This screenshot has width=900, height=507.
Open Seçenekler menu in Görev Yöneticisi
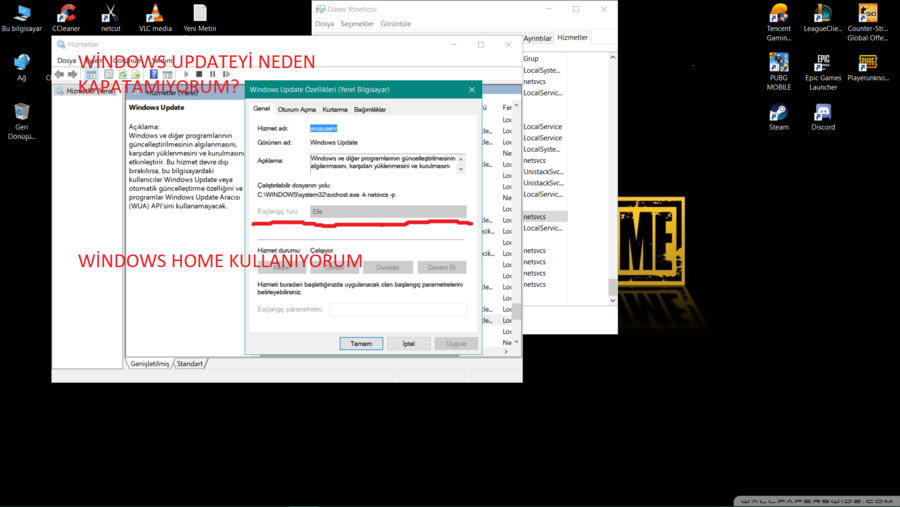pyautogui.click(x=357, y=24)
